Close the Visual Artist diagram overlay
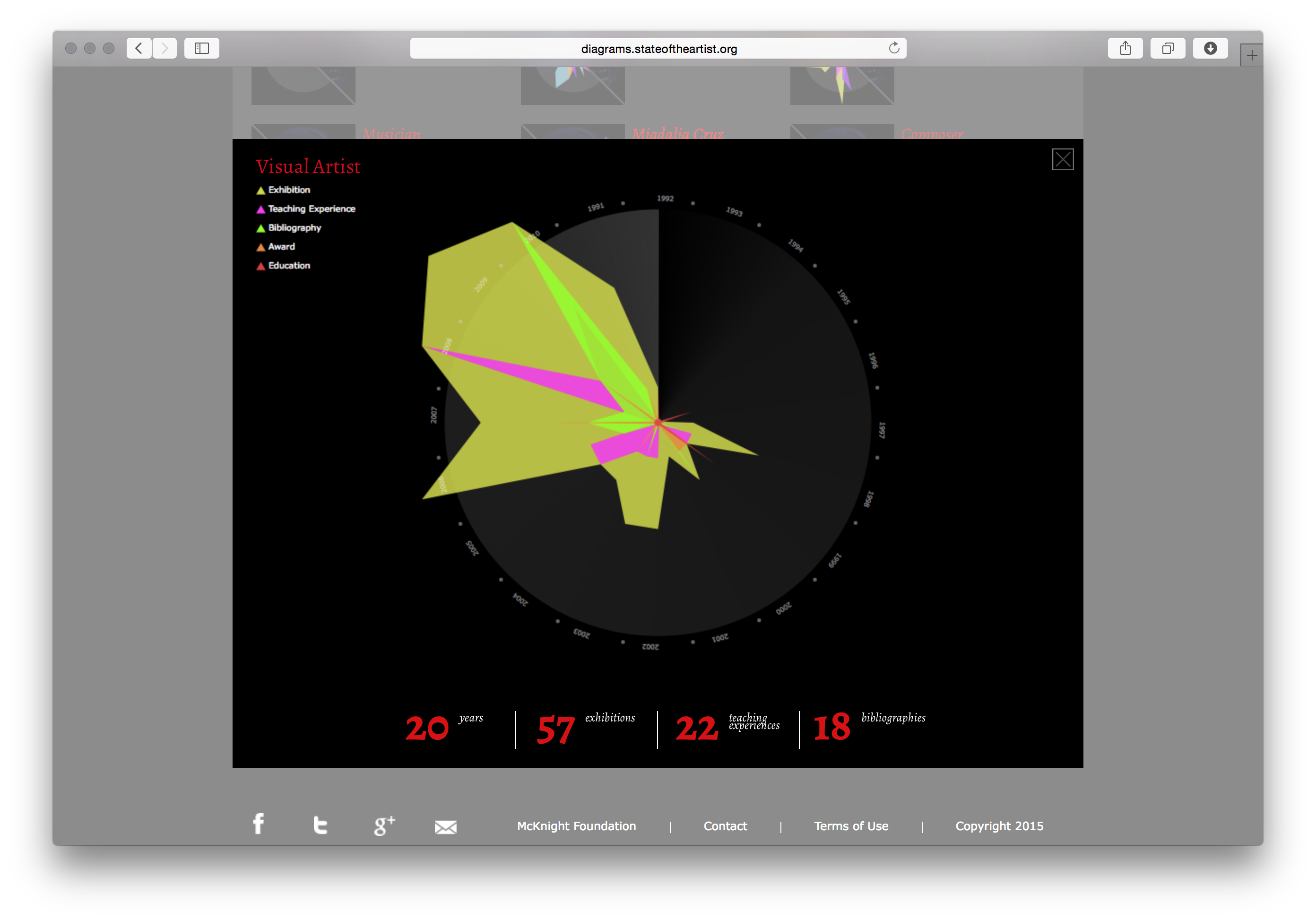 pyautogui.click(x=1063, y=159)
